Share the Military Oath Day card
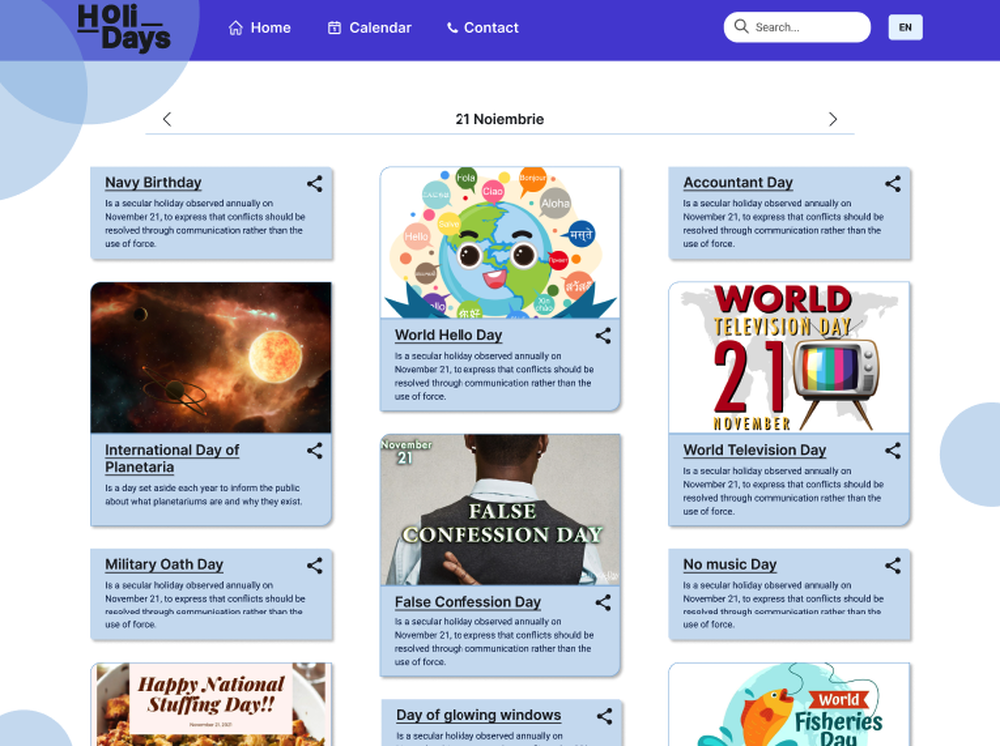The image size is (1000, 746). point(314,565)
